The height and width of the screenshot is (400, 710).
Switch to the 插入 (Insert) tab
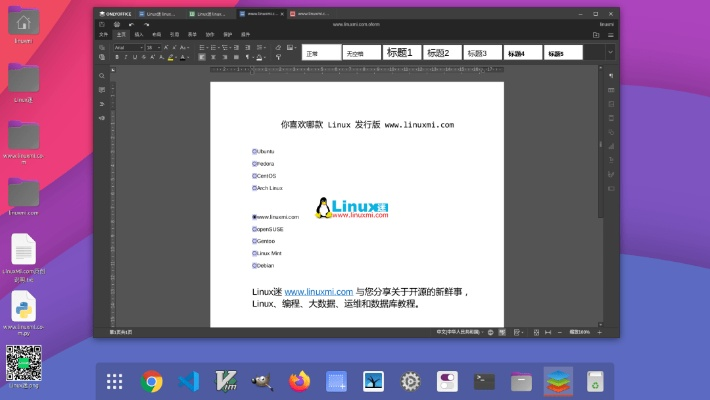pos(139,35)
